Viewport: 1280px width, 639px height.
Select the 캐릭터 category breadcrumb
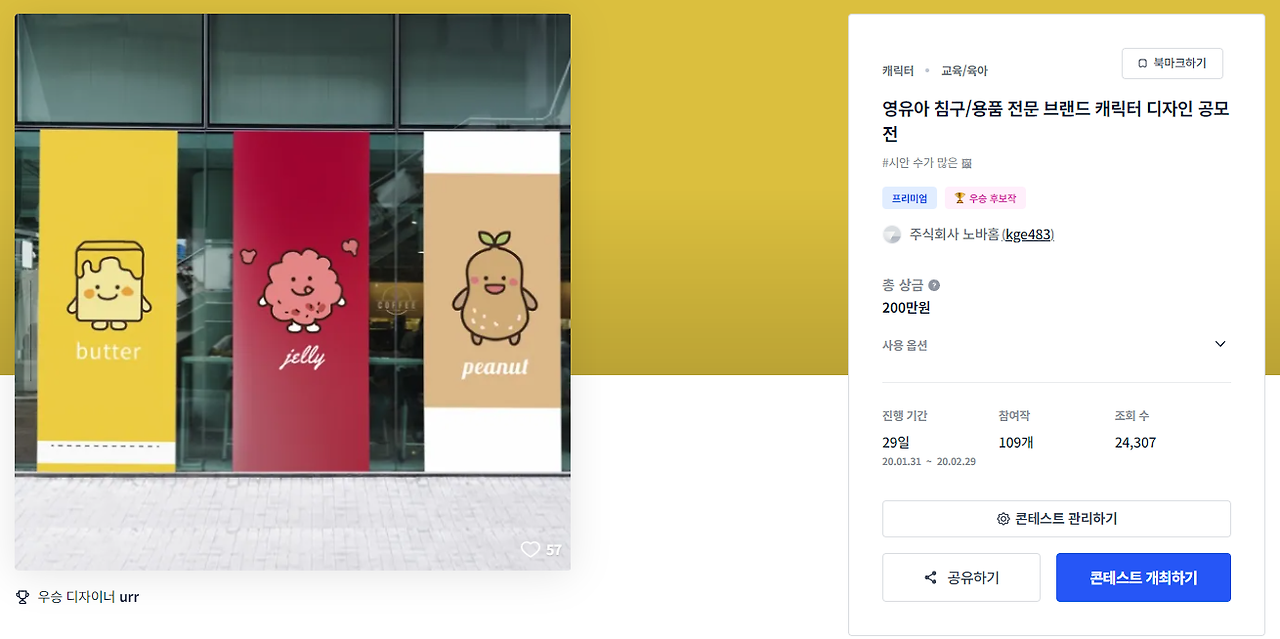(x=898, y=71)
